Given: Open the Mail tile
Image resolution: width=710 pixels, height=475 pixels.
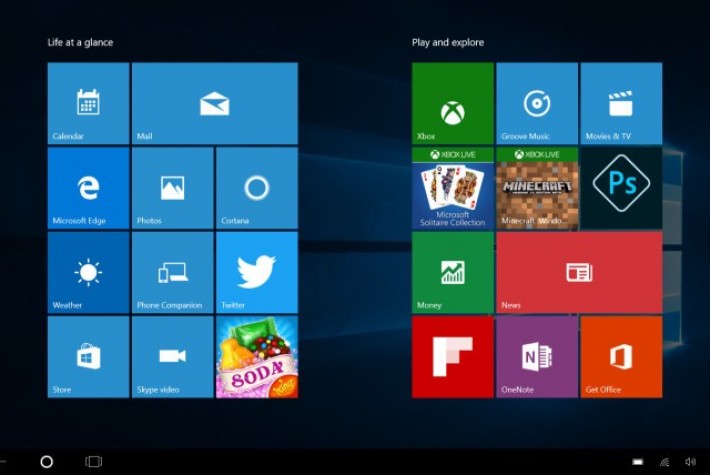Looking at the screenshot, I should point(215,103).
